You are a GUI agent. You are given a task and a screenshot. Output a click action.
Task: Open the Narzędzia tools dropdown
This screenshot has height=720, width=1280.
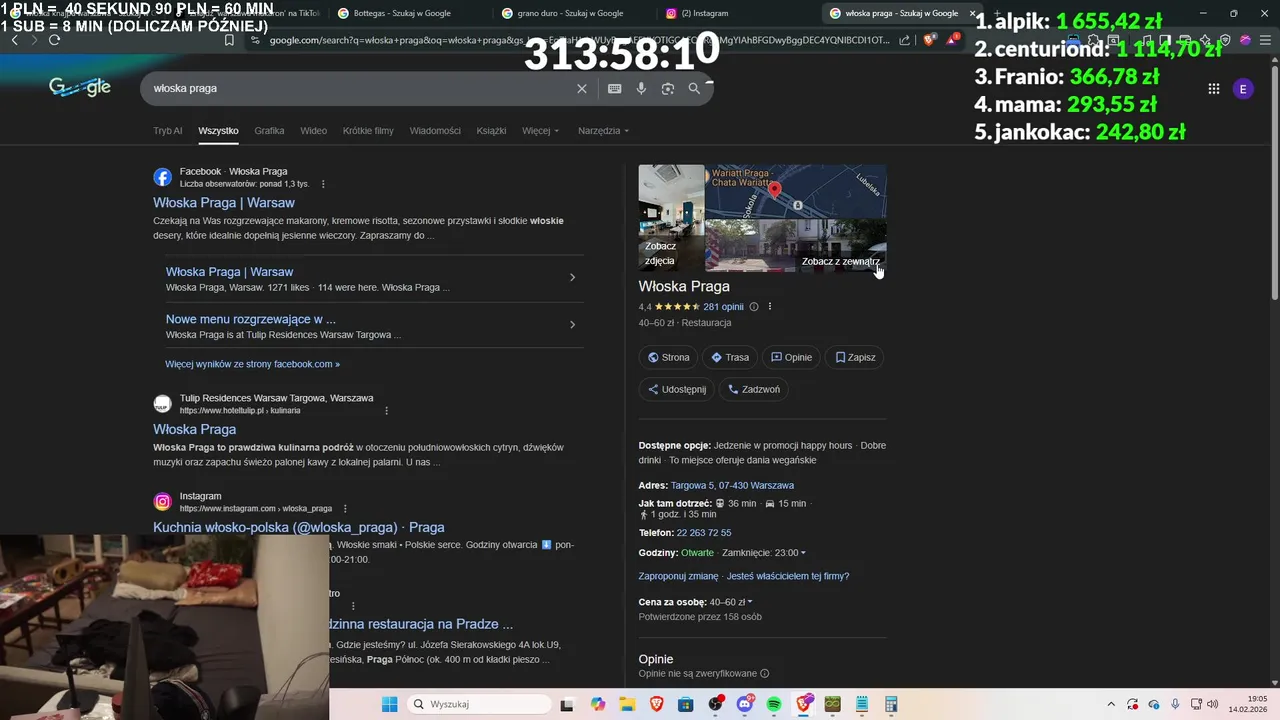[x=603, y=131]
